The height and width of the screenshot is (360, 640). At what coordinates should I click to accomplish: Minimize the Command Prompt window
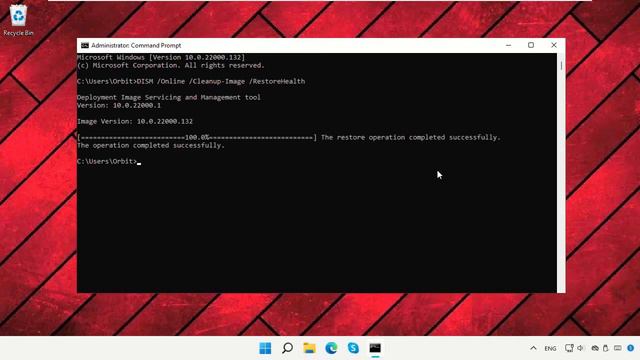pos(508,45)
